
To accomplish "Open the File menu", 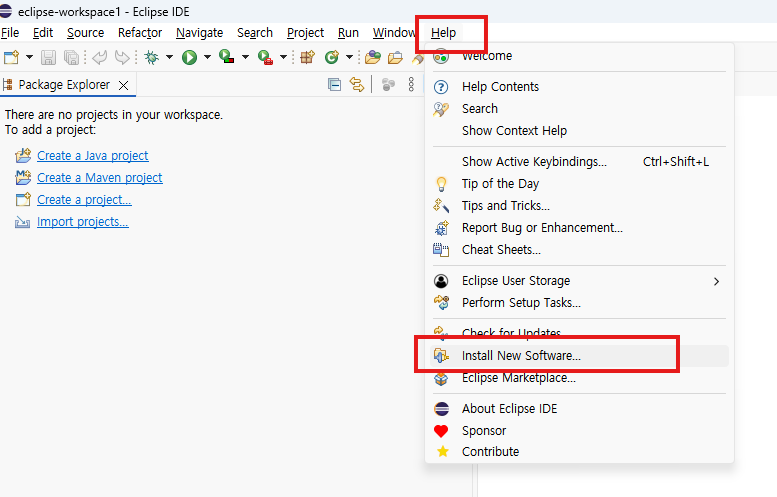I will coord(10,33).
